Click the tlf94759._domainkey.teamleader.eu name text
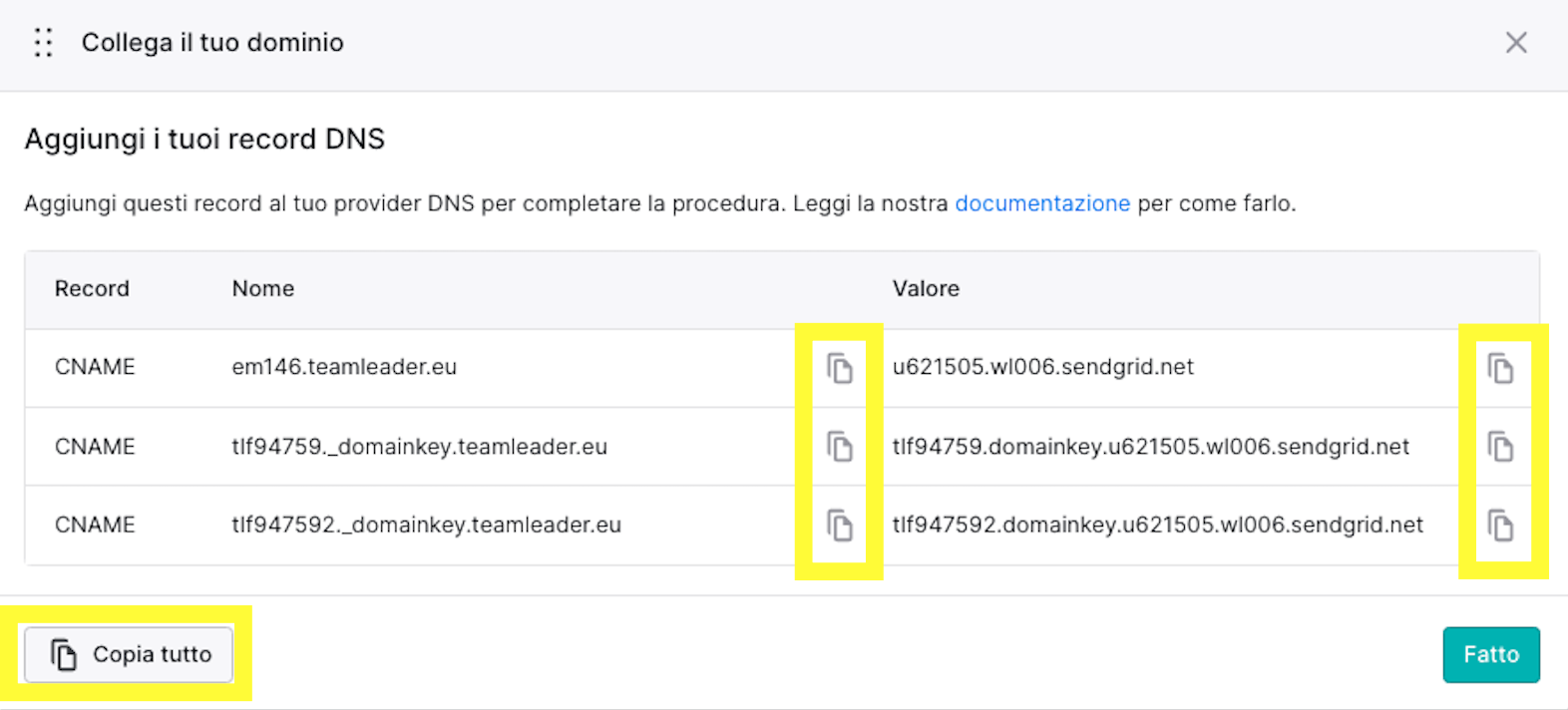 [420, 447]
